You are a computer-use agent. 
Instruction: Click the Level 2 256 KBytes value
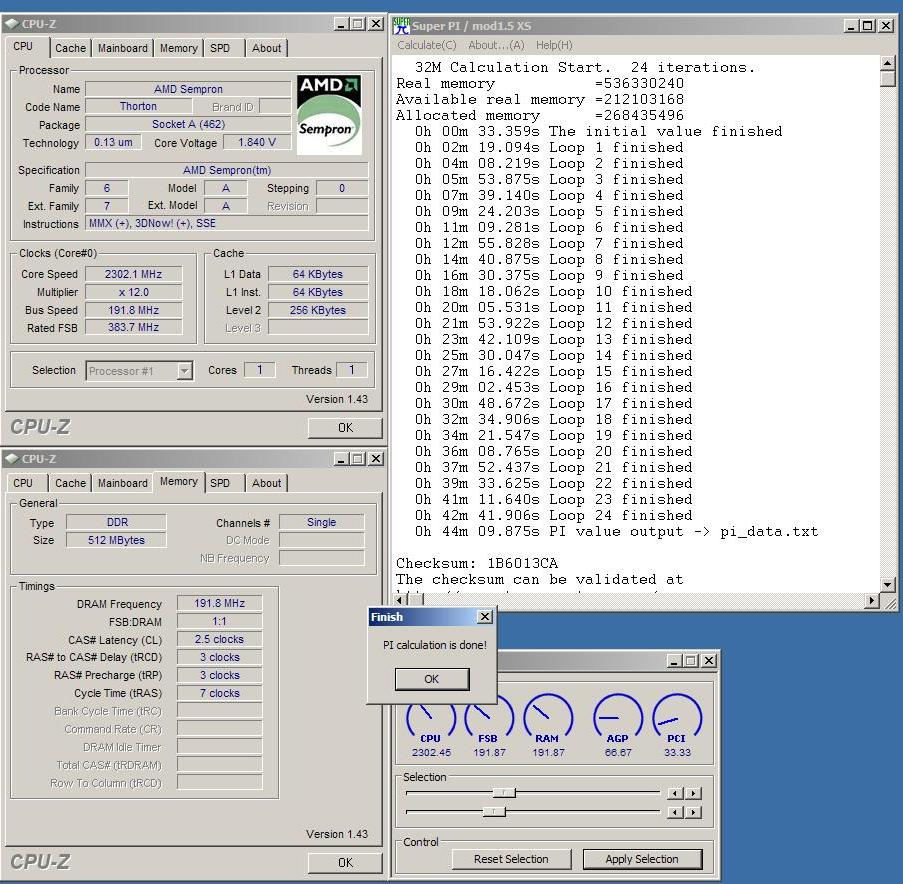[318, 310]
